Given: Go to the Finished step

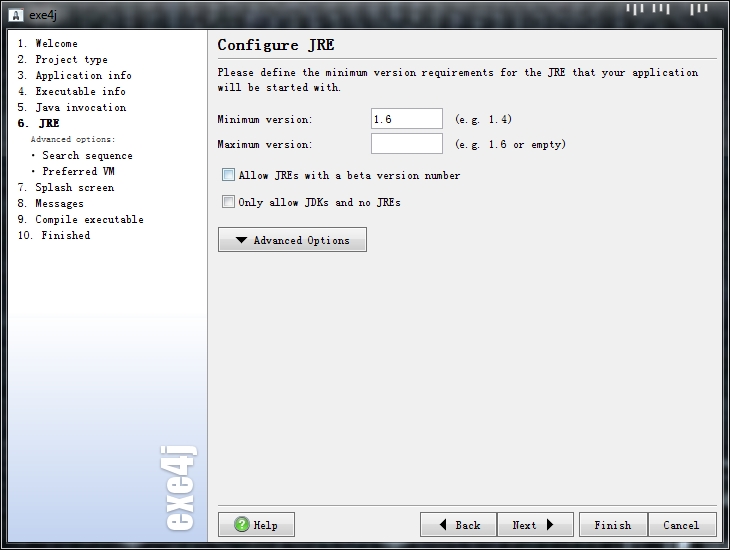Looking at the screenshot, I should coord(54,235).
